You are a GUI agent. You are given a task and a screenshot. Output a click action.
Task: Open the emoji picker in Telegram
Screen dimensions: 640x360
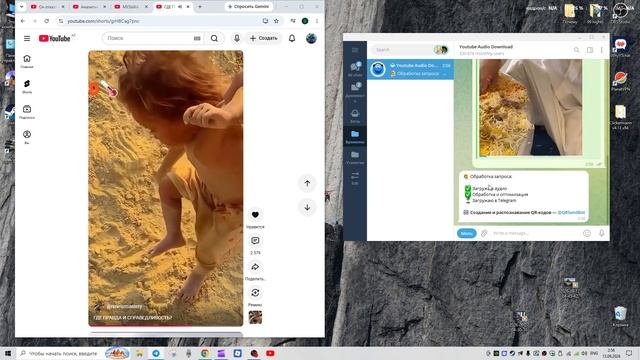click(x=587, y=233)
